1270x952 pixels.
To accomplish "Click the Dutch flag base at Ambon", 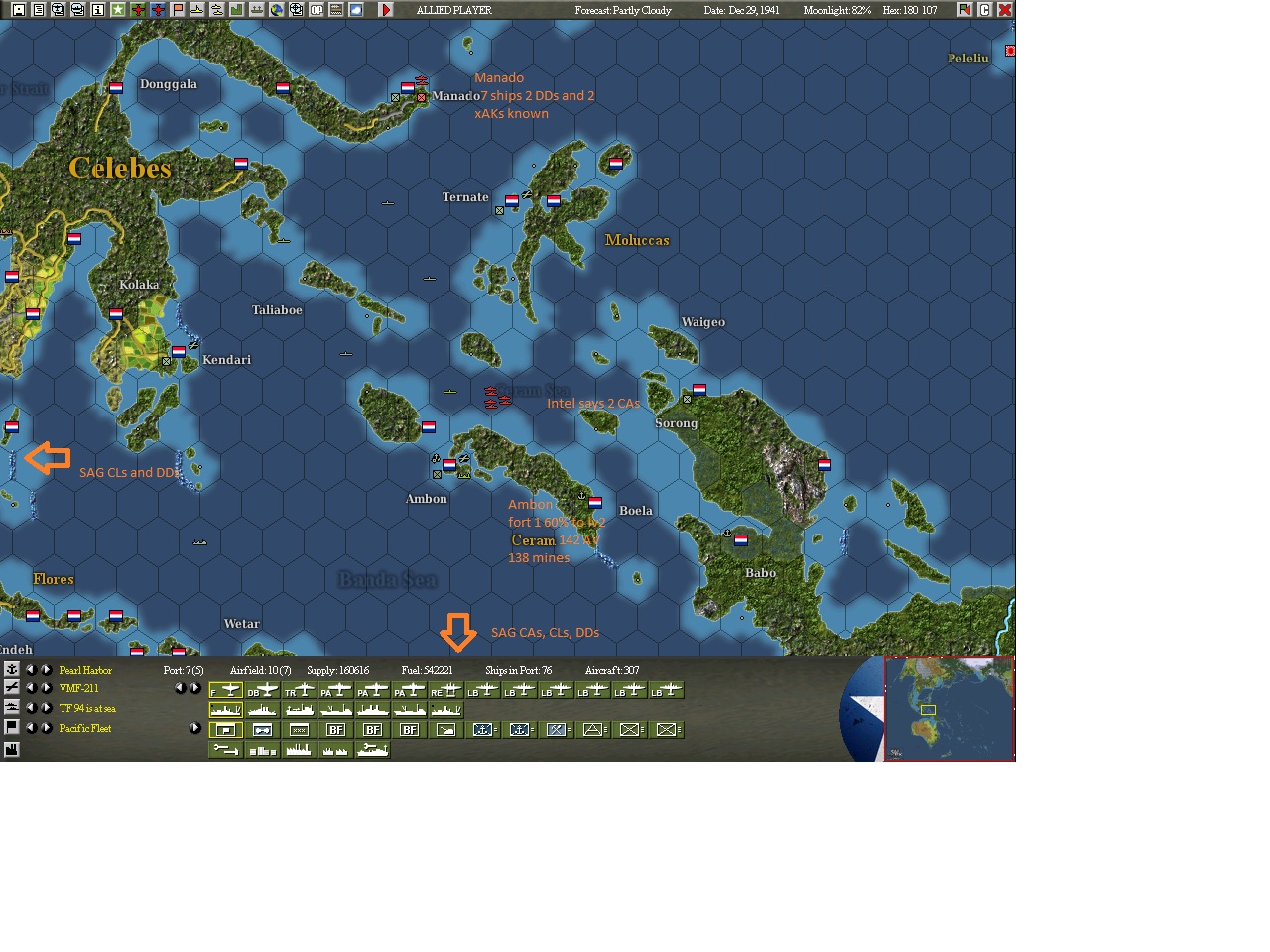I will tap(449, 464).
